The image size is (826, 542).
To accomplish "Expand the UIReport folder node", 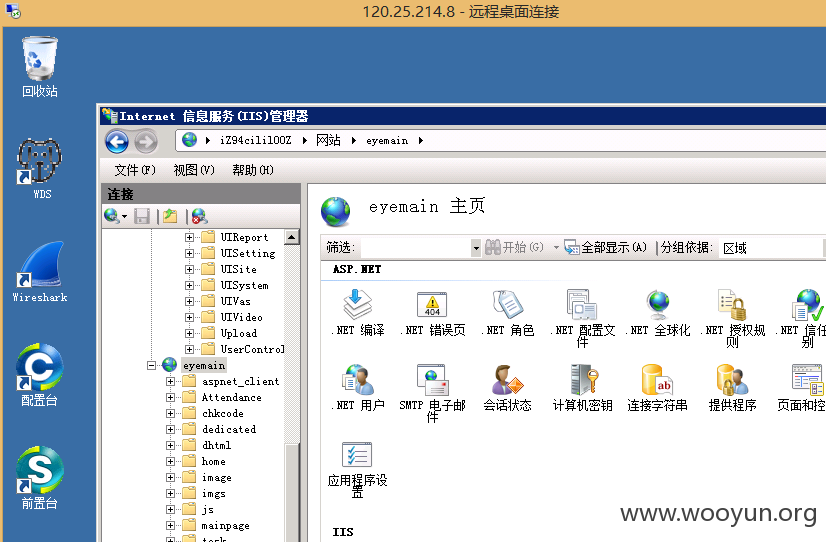I will point(189,238).
